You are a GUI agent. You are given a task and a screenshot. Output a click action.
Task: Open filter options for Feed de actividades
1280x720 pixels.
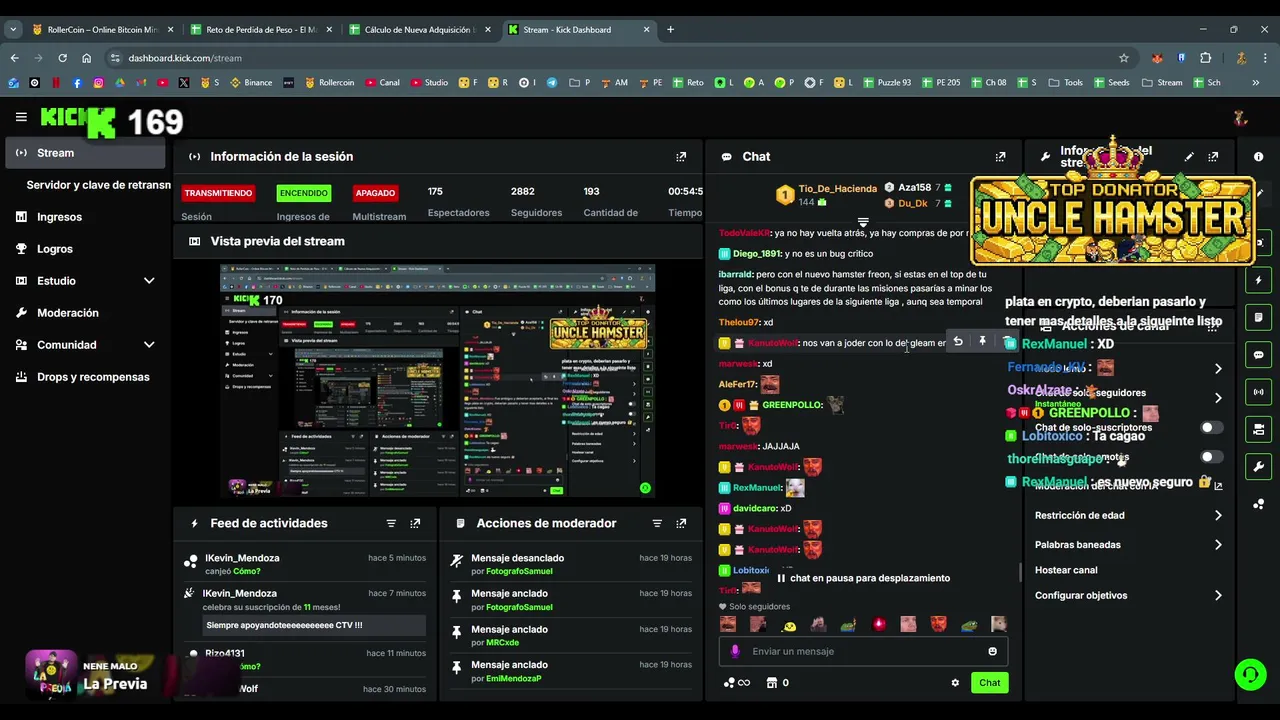[391, 523]
